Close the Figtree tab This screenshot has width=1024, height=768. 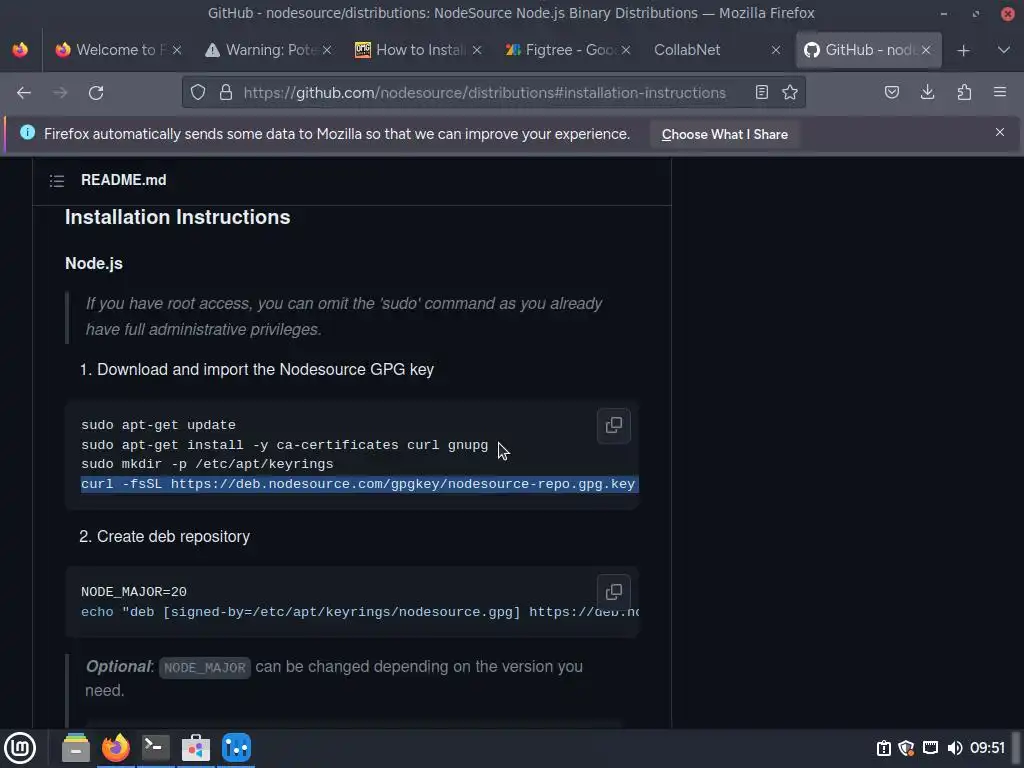[x=626, y=50]
